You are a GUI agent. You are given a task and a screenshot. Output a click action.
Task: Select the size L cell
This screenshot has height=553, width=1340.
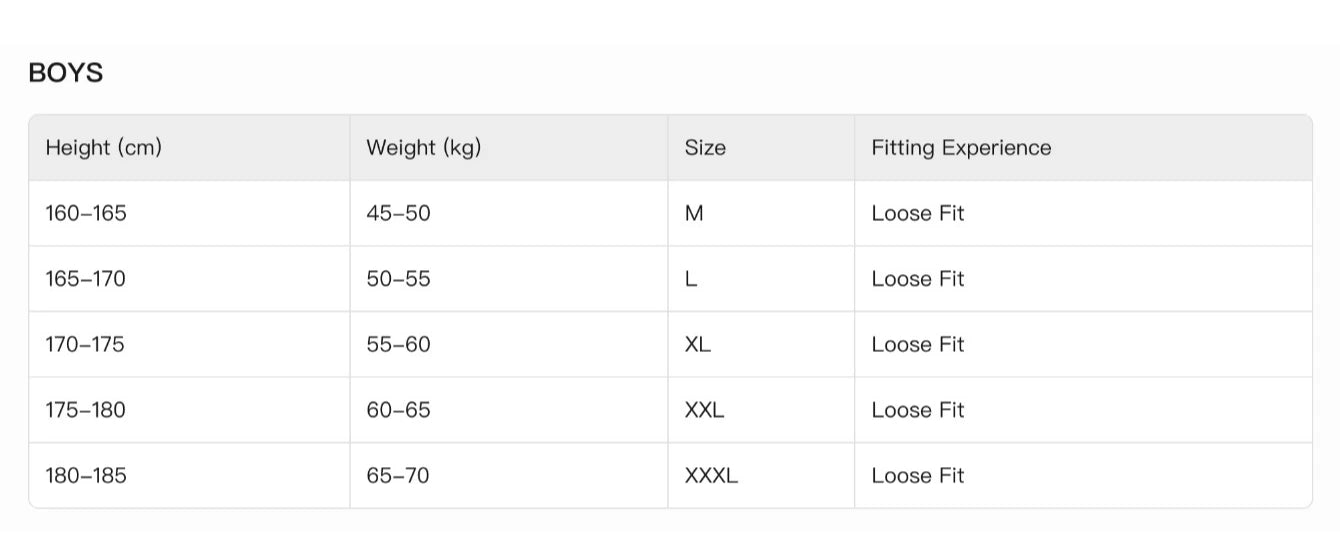point(691,279)
